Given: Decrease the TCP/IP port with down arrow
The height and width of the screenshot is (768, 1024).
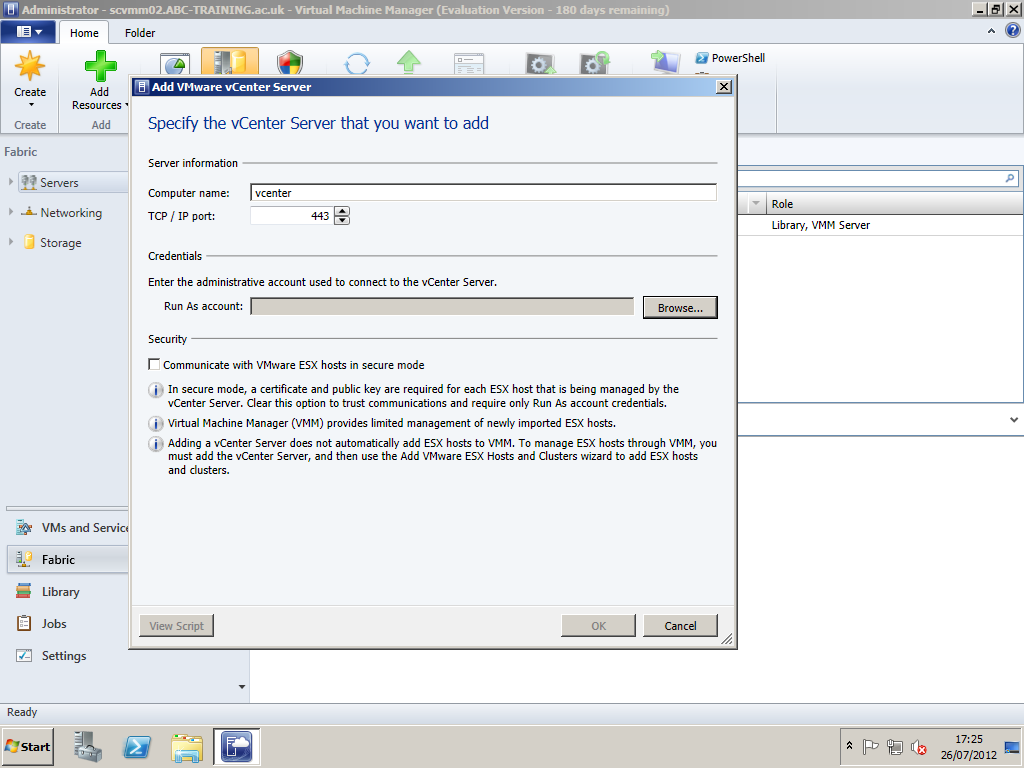Looking at the screenshot, I should pos(342,220).
